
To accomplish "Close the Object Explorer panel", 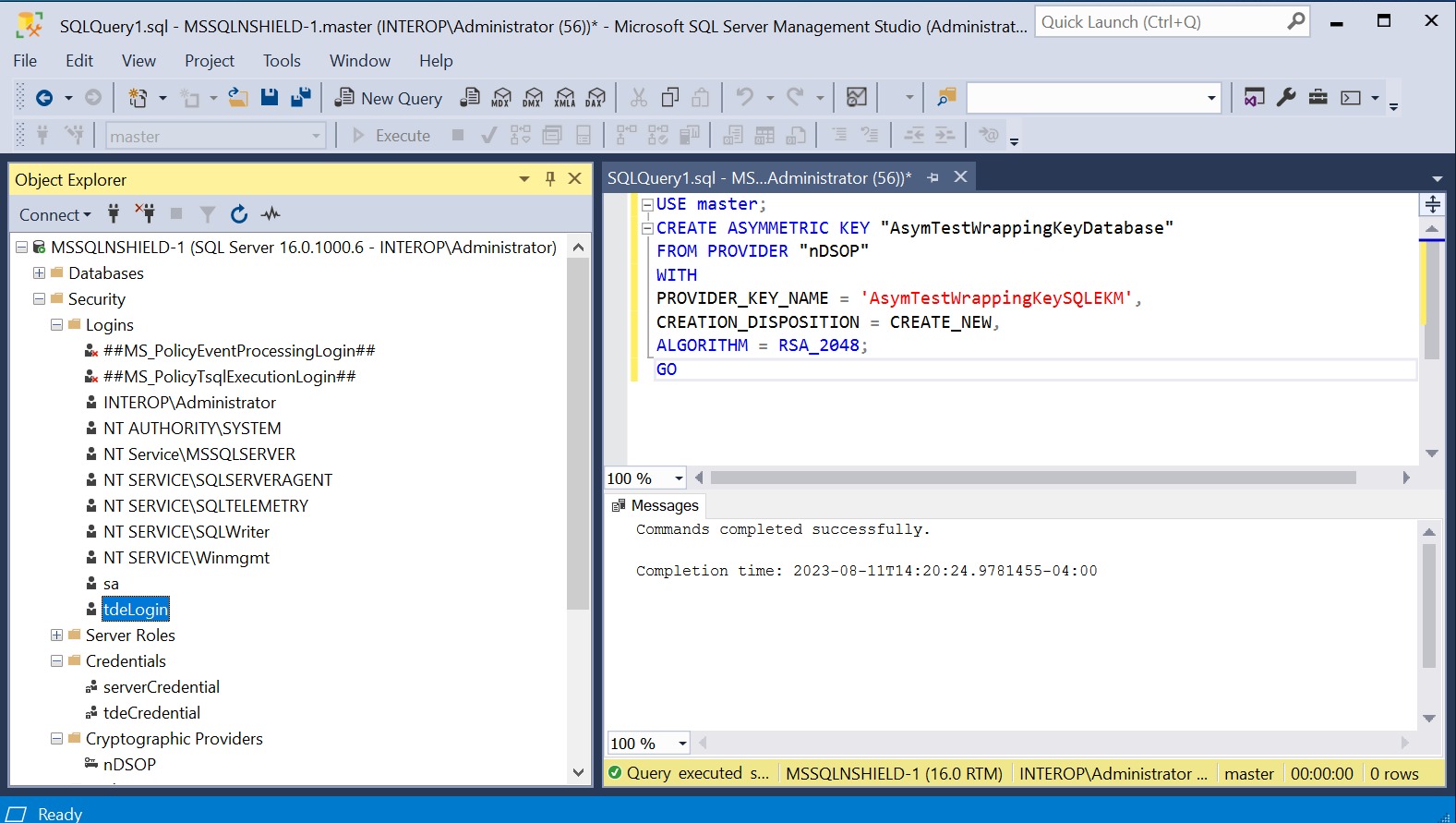I will click(x=574, y=179).
